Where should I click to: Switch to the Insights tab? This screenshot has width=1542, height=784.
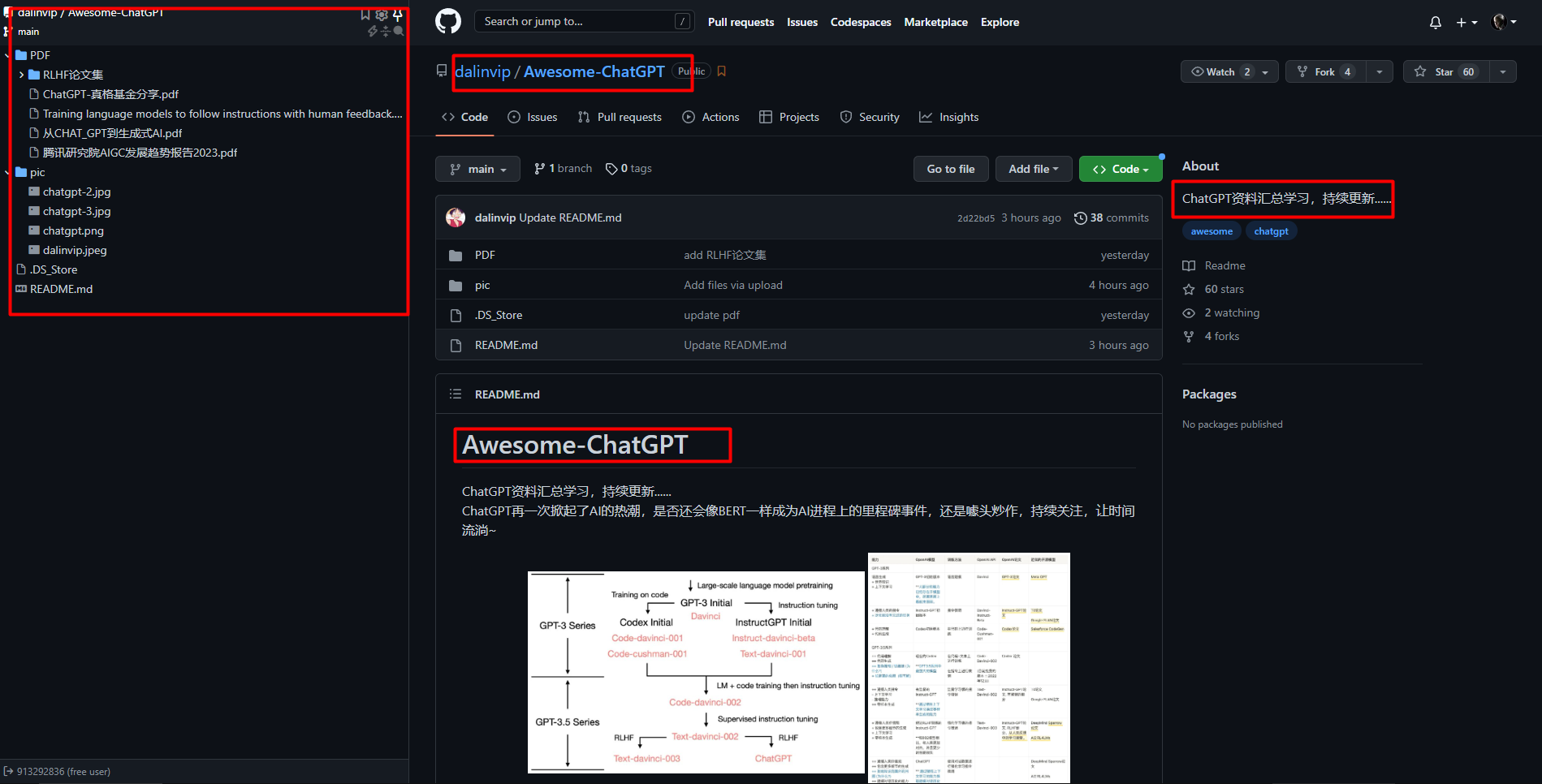pos(949,117)
